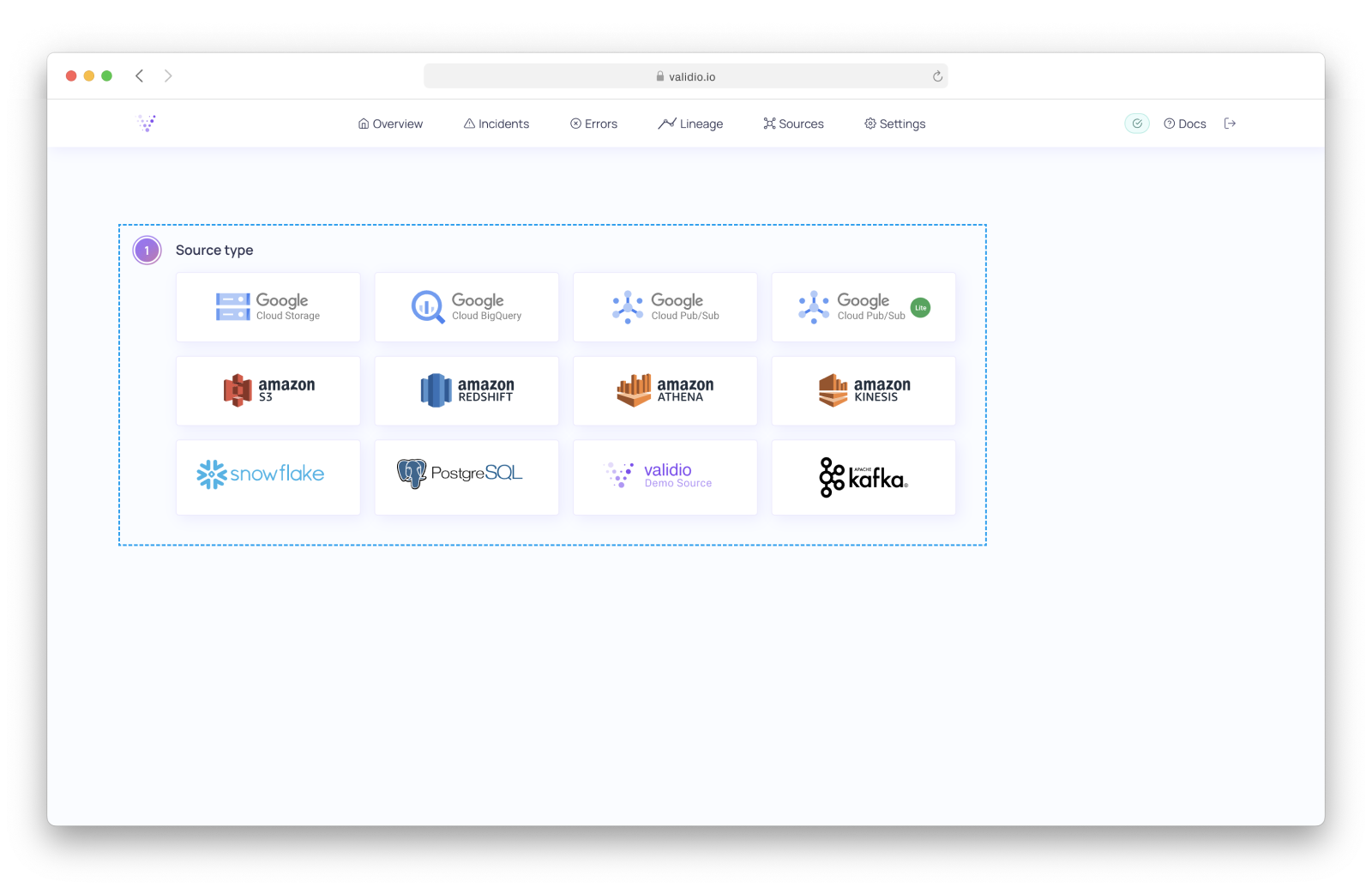Pick Validio Demo Source card
The height and width of the screenshot is (888, 1372).
[x=665, y=478]
